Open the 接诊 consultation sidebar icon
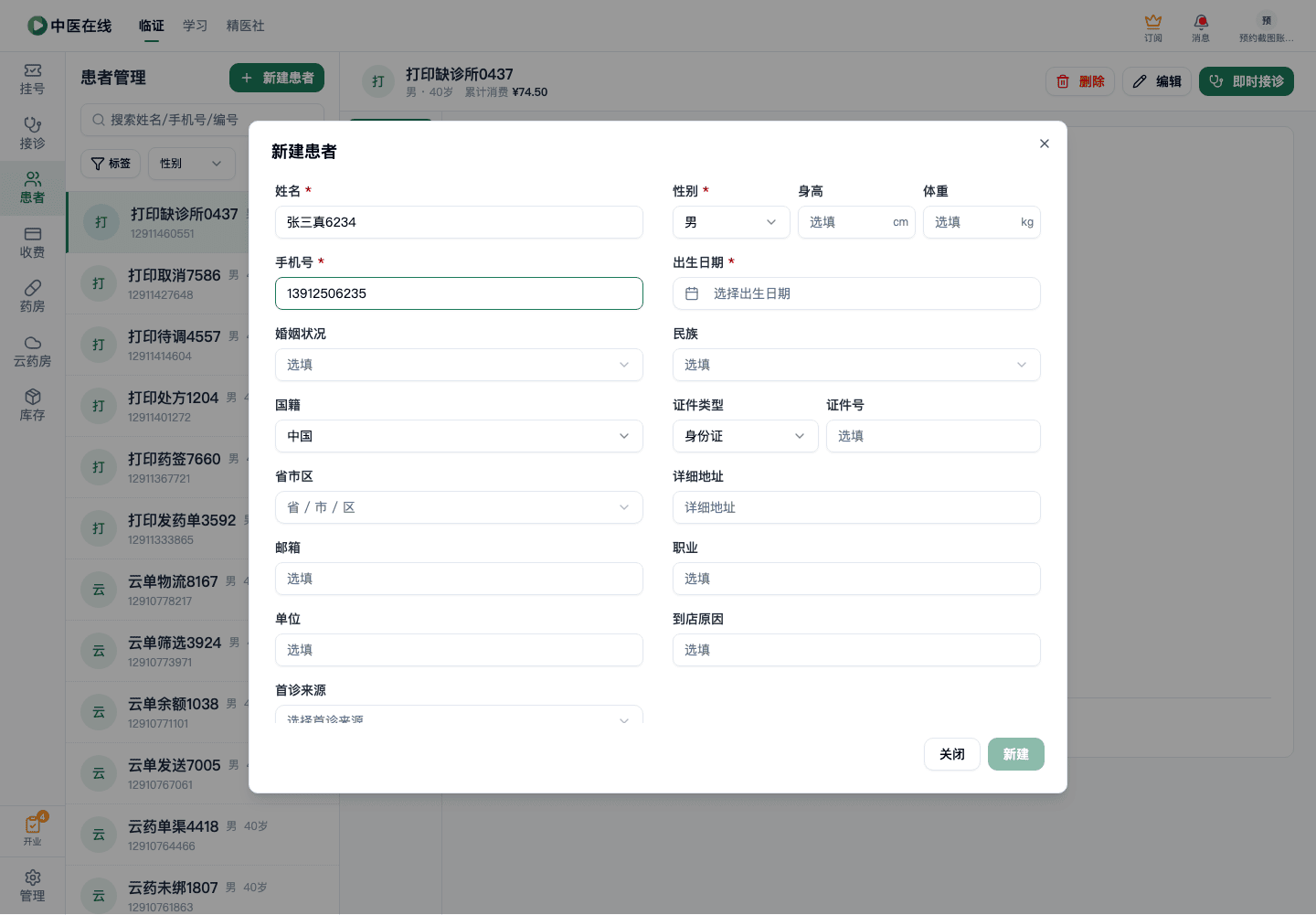1316x915 pixels. pyautogui.click(x=32, y=133)
